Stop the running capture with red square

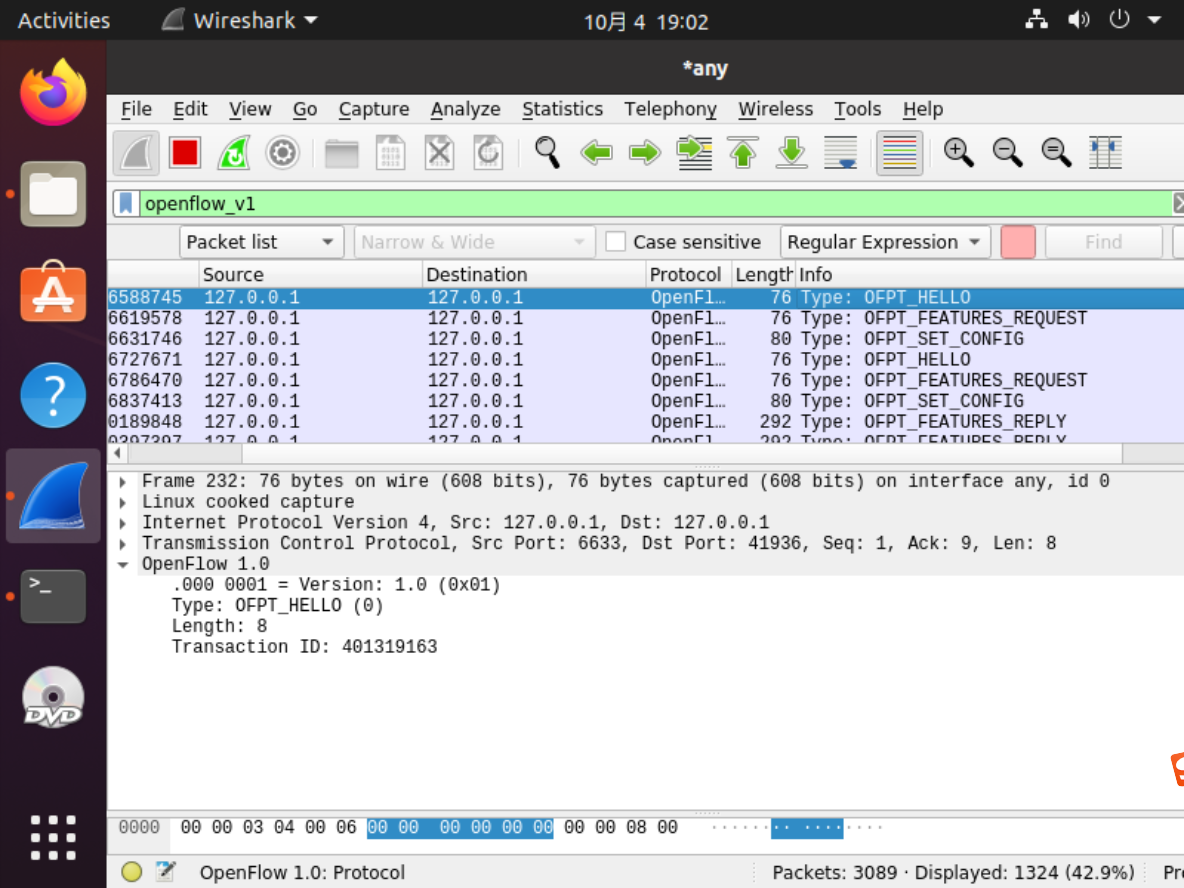(185, 153)
